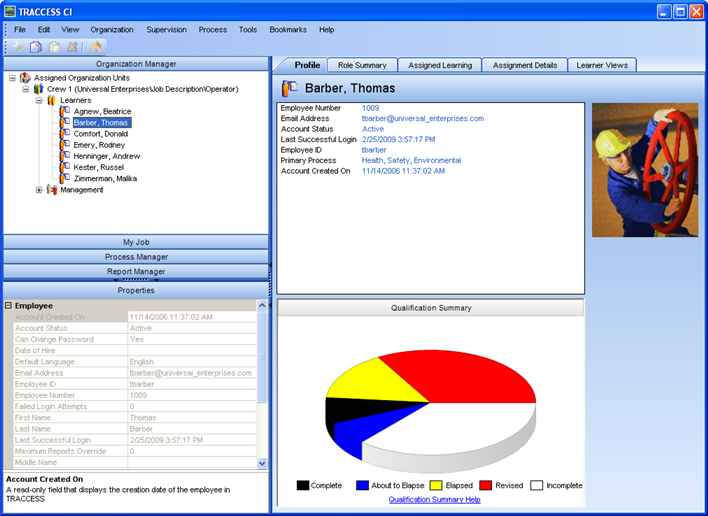Click the icon beside Zimmerman, Malika
Viewport: 708px width, 516px height.
(65, 178)
